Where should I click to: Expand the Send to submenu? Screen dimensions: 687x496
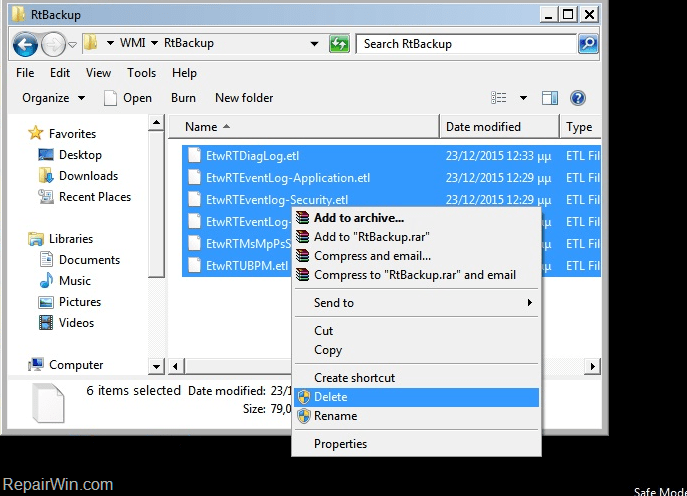[x=416, y=303]
